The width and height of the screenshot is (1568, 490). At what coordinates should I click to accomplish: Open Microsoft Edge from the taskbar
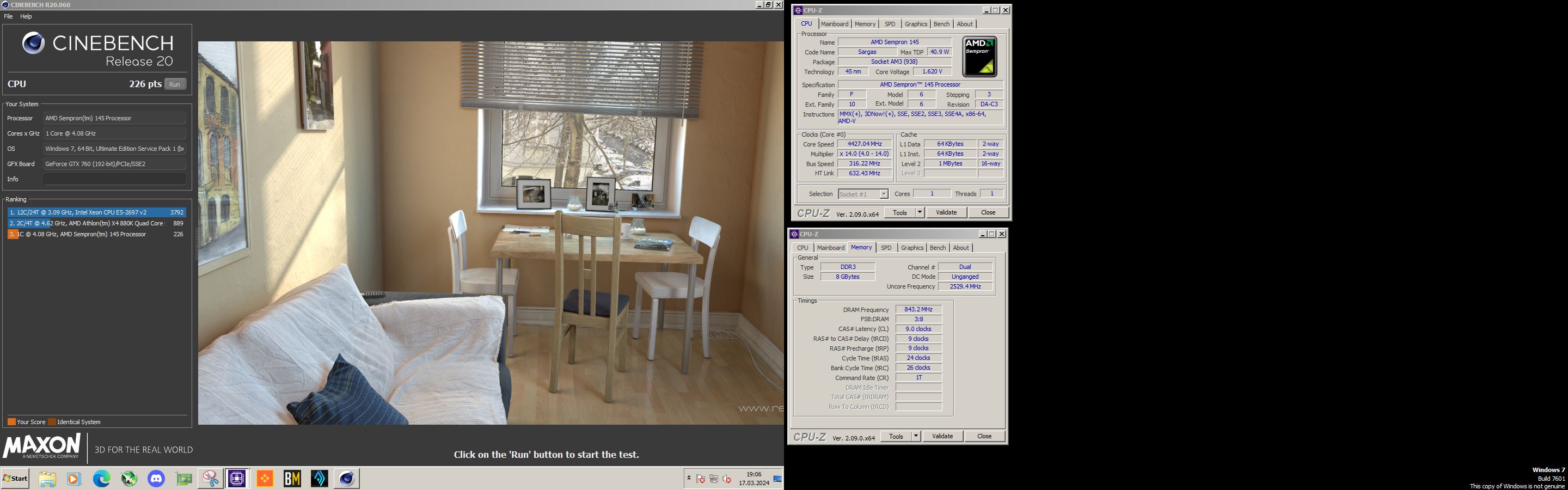pyautogui.click(x=102, y=479)
